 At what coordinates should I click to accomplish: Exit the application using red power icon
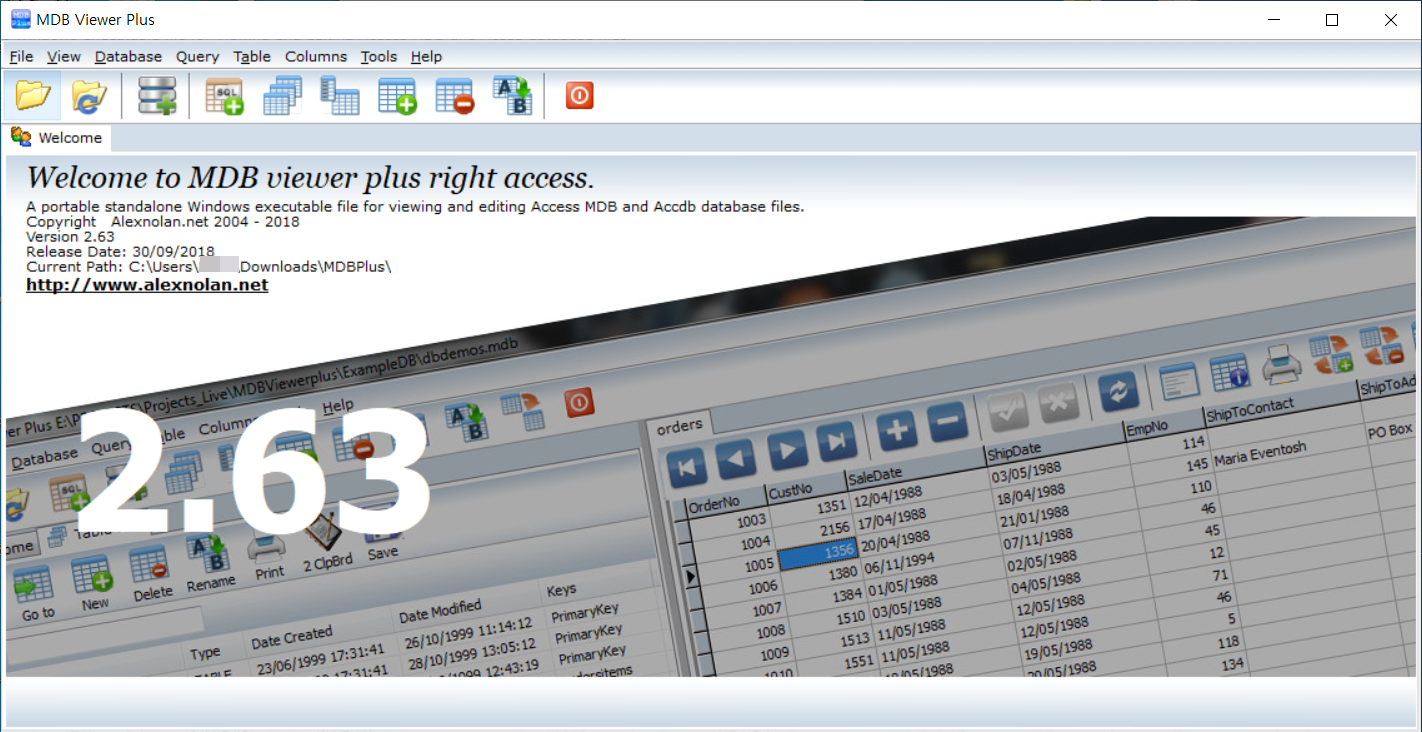pyautogui.click(x=580, y=96)
